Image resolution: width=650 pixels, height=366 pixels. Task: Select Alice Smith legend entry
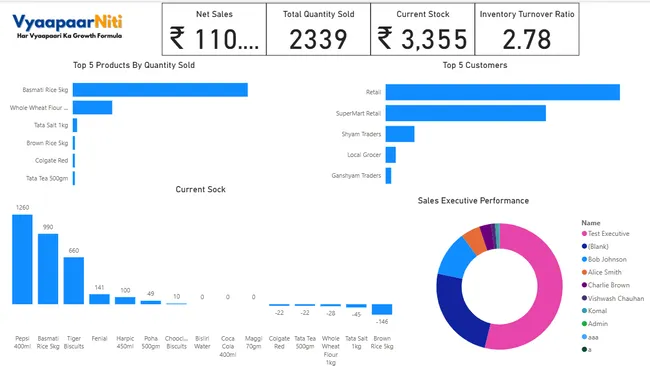pyautogui.click(x=601, y=272)
